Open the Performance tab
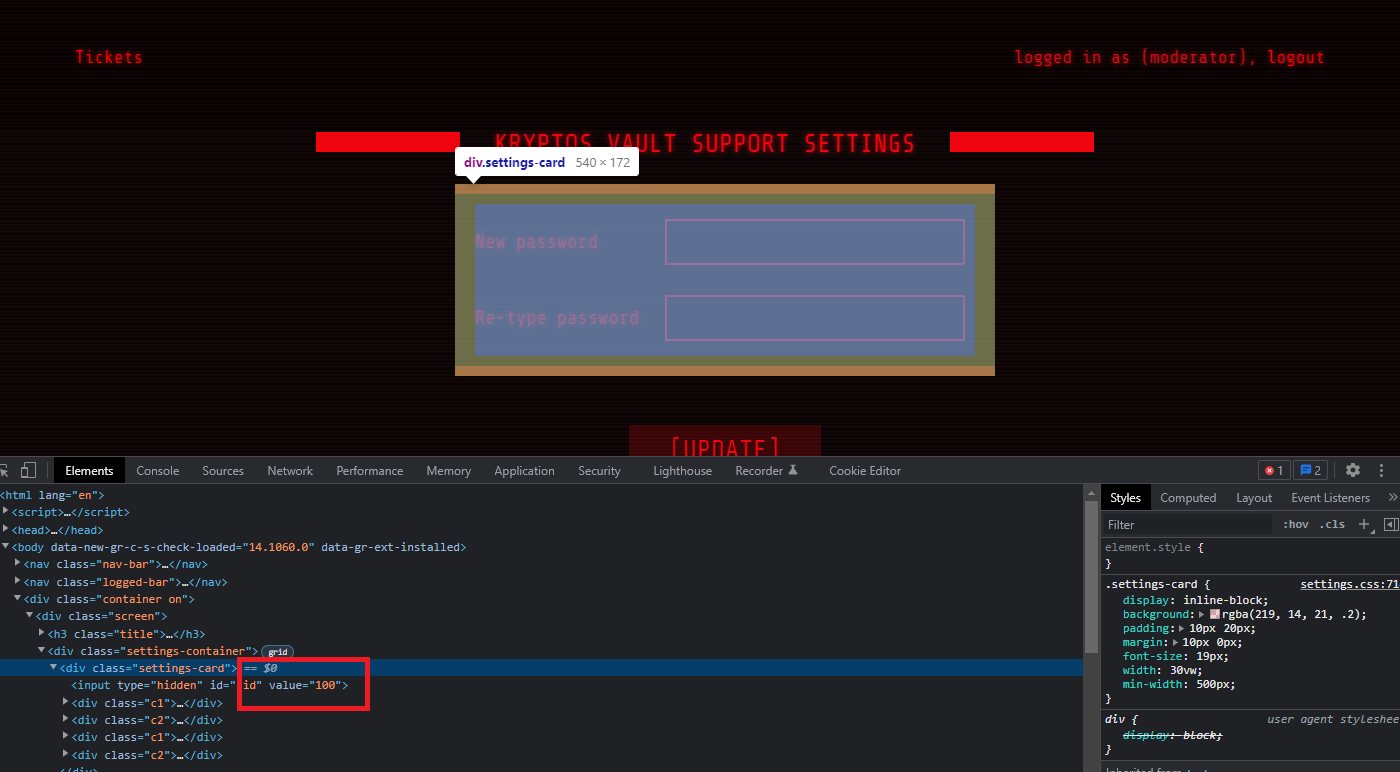 (370, 470)
